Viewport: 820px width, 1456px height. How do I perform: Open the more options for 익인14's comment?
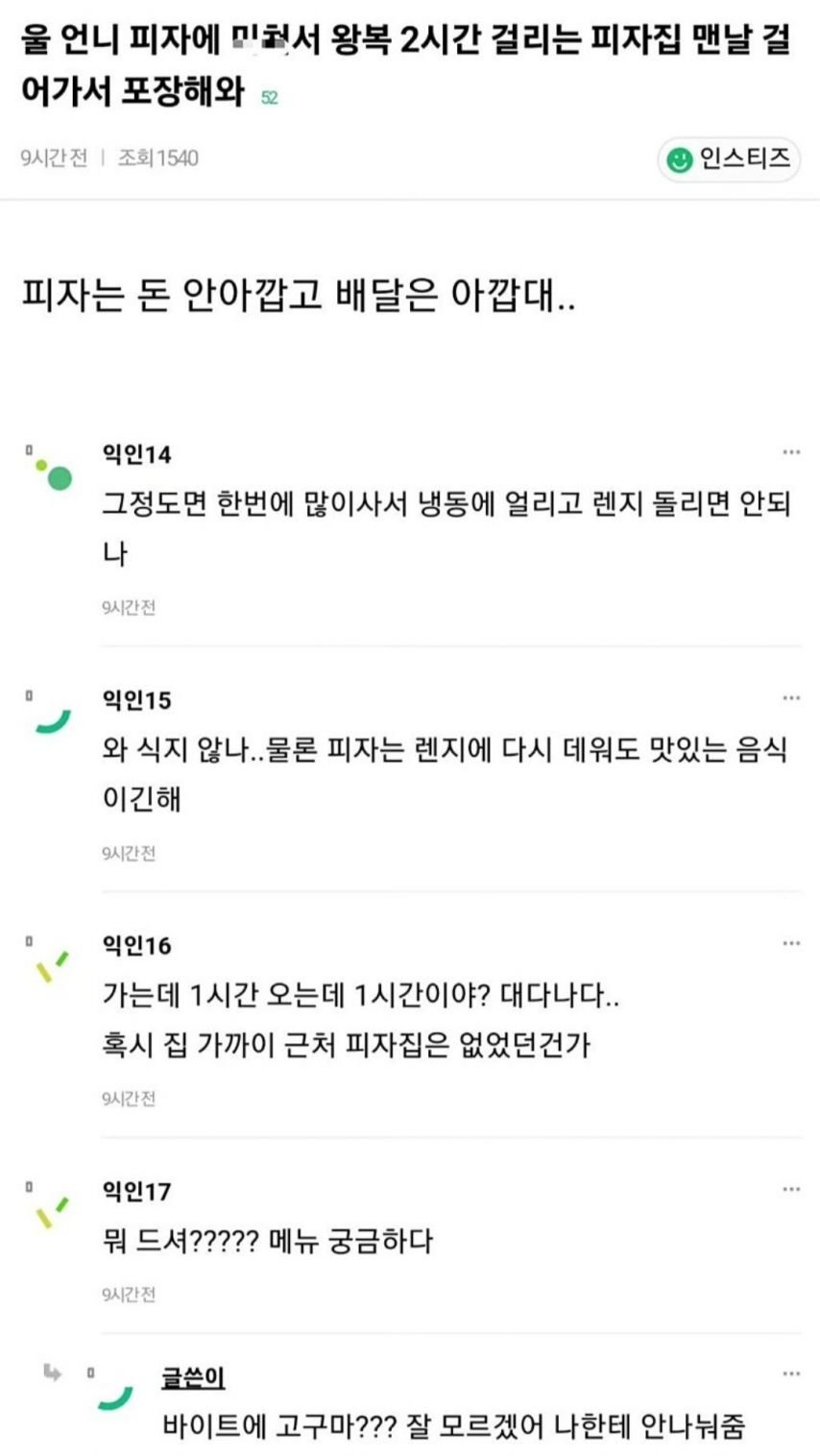[x=790, y=452]
